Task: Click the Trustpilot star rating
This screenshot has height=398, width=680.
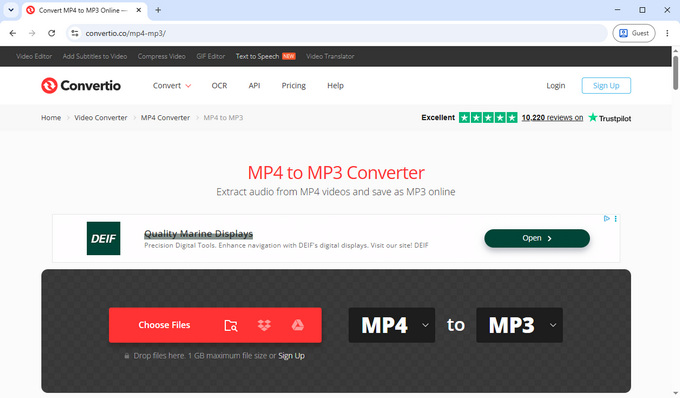Action: 488,117
